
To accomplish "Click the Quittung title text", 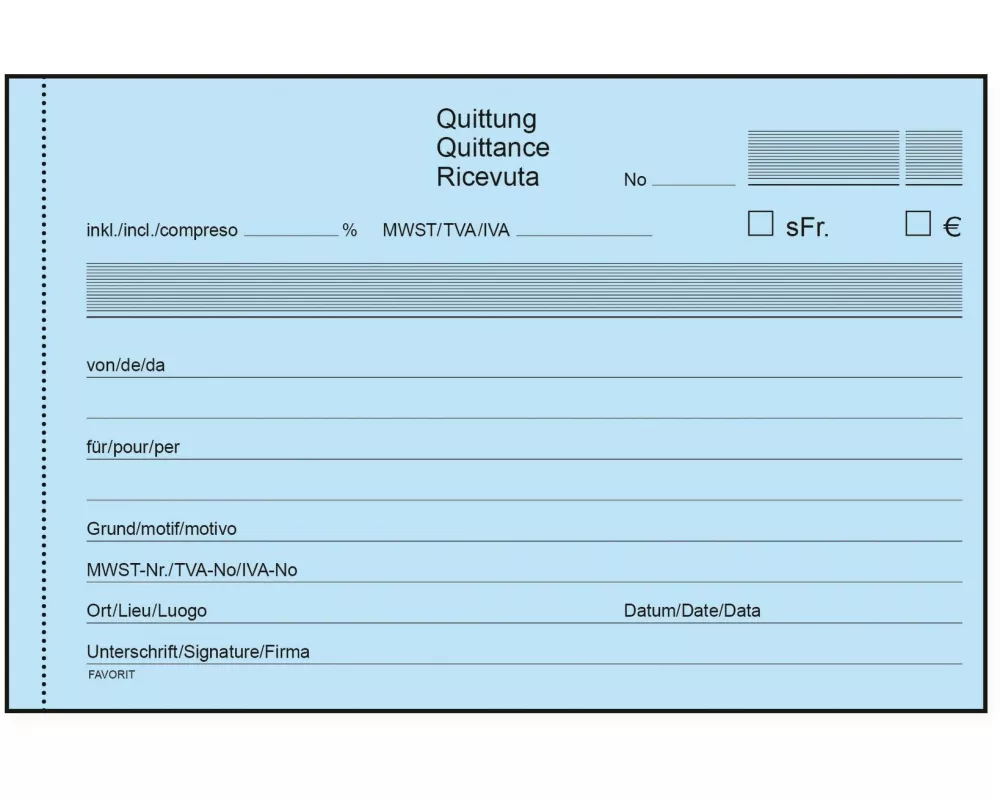I will (486, 119).
